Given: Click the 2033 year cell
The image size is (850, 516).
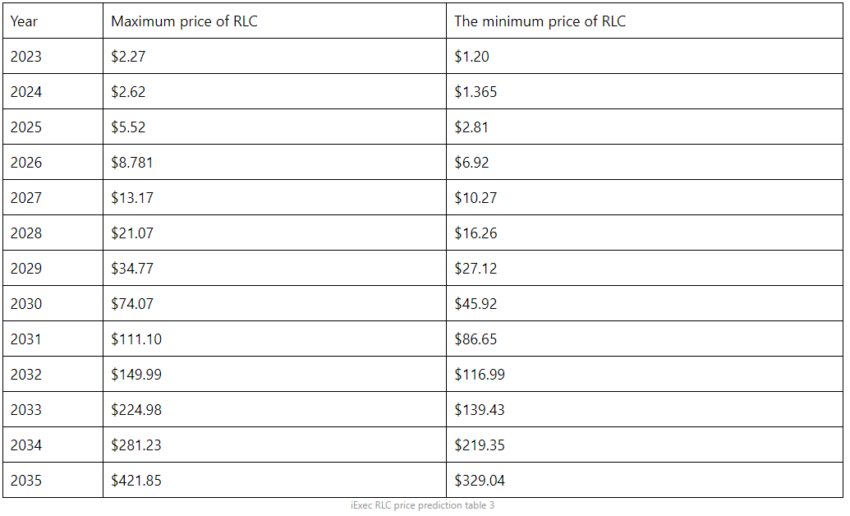Looking at the screenshot, I should [53, 409].
